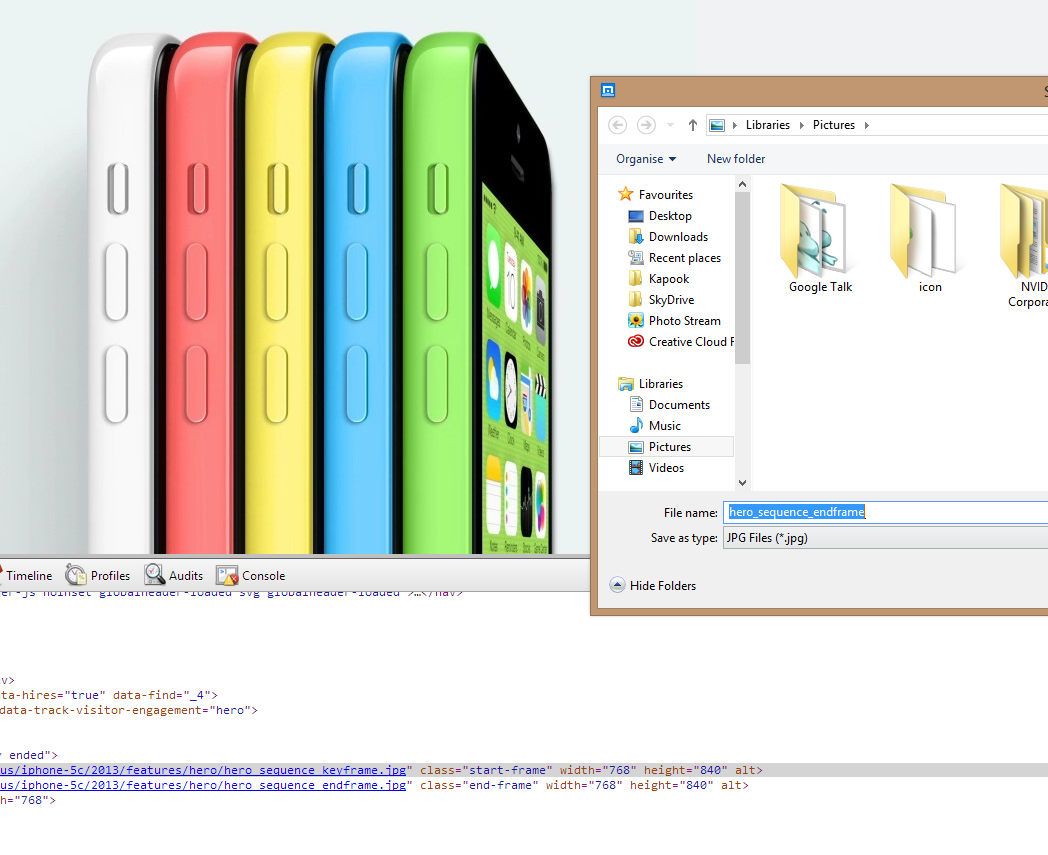Open the Audits tab

coord(174,576)
